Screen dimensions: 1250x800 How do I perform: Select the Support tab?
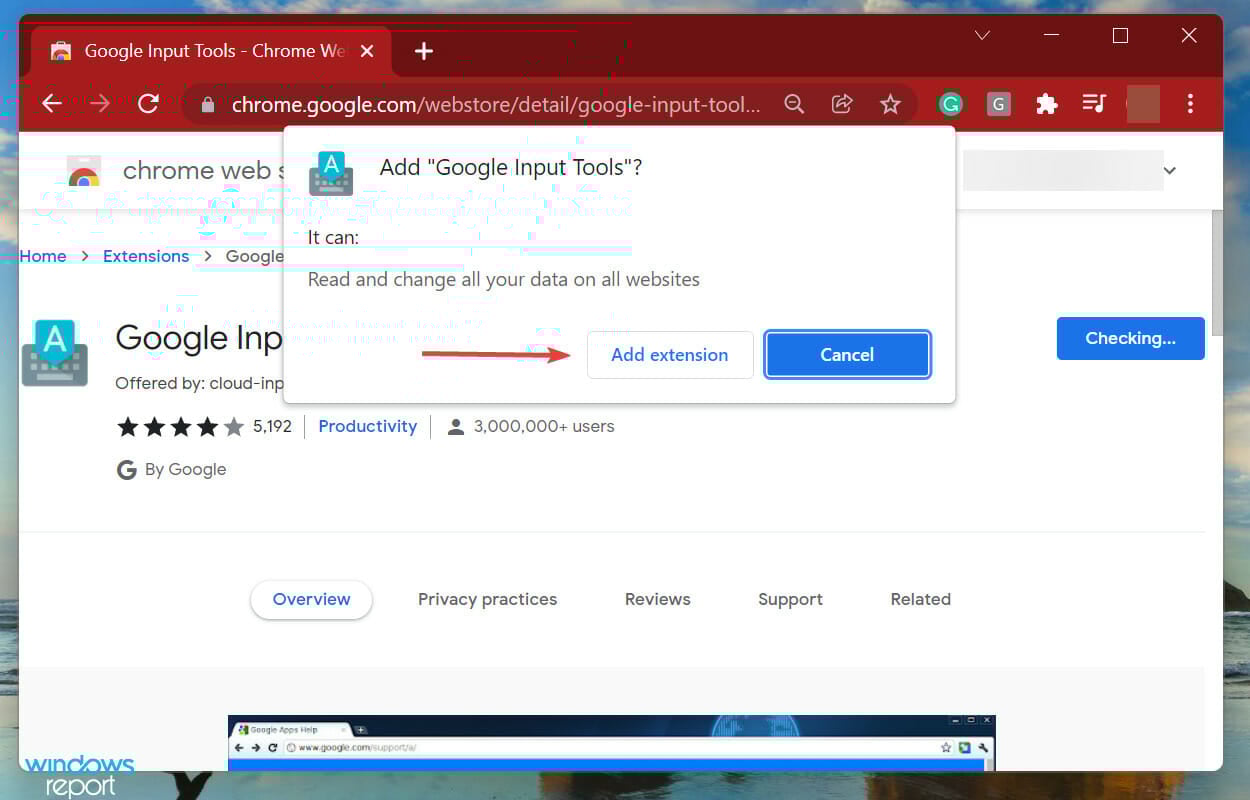click(x=790, y=598)
